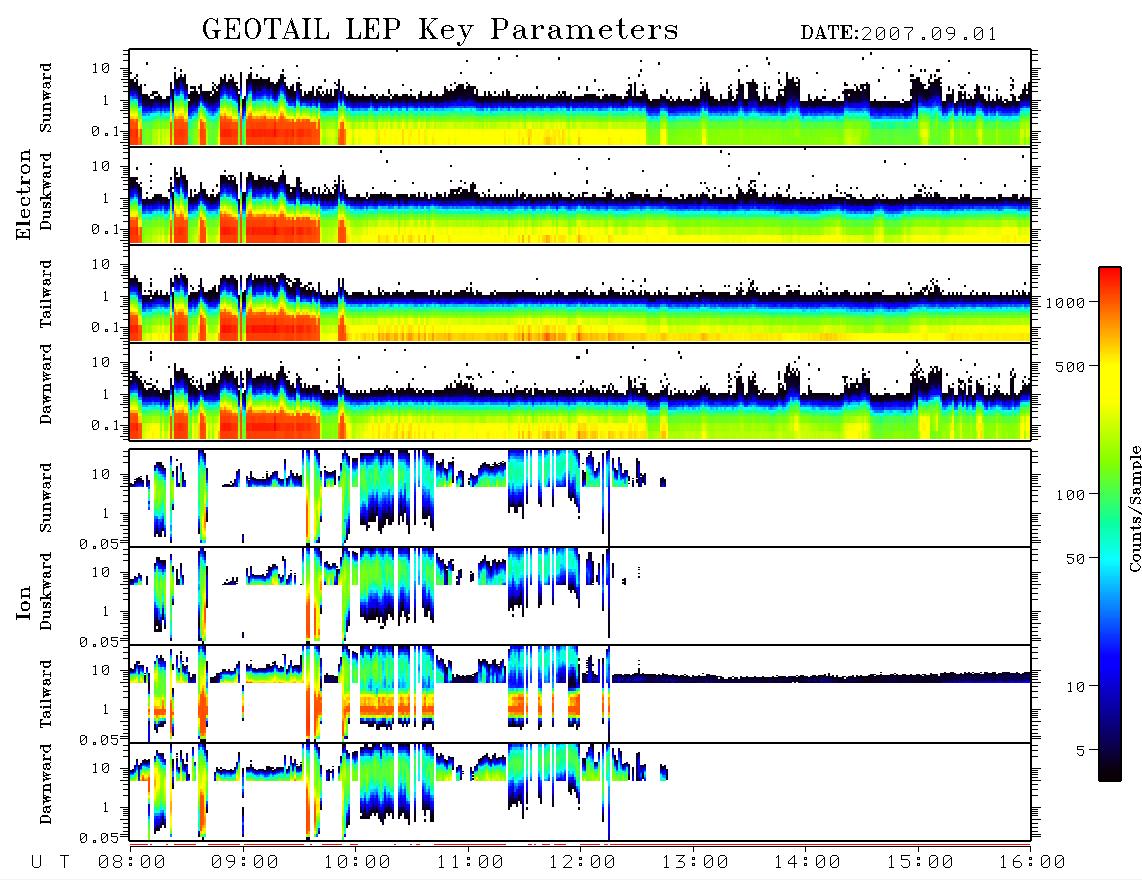The image size is (1142, 880).
Task: Click the blue band of the colorbar
Action: 1110,656
